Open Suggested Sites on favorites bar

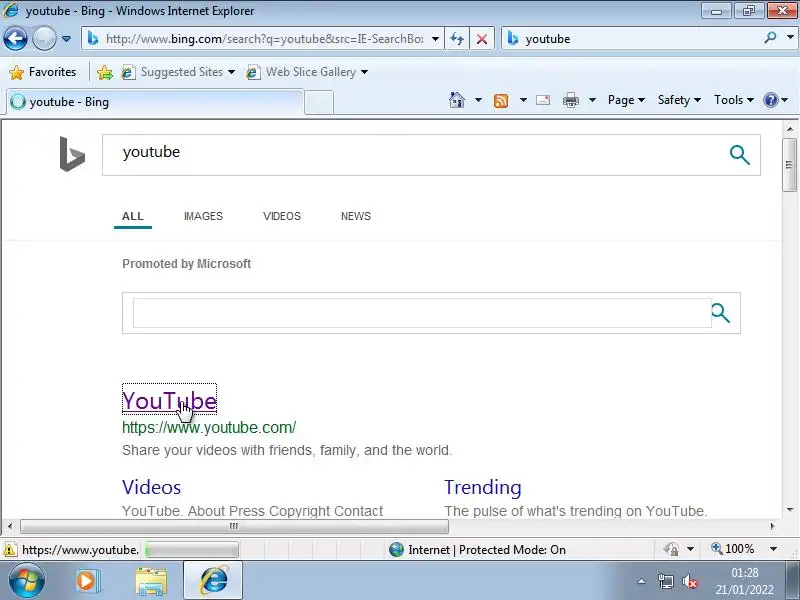coord(178,72)
